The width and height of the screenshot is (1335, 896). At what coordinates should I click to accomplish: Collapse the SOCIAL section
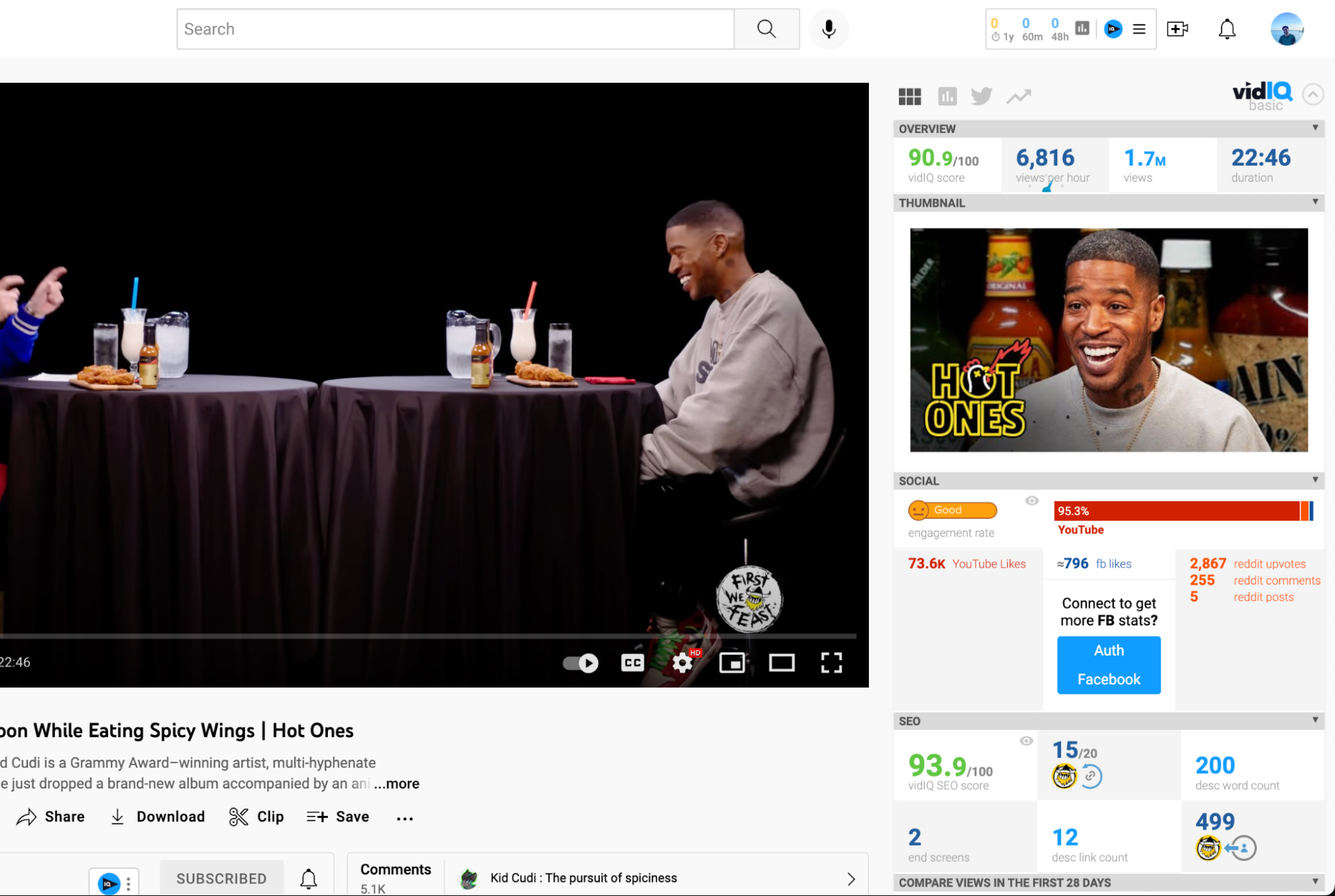click(1314, 481)
